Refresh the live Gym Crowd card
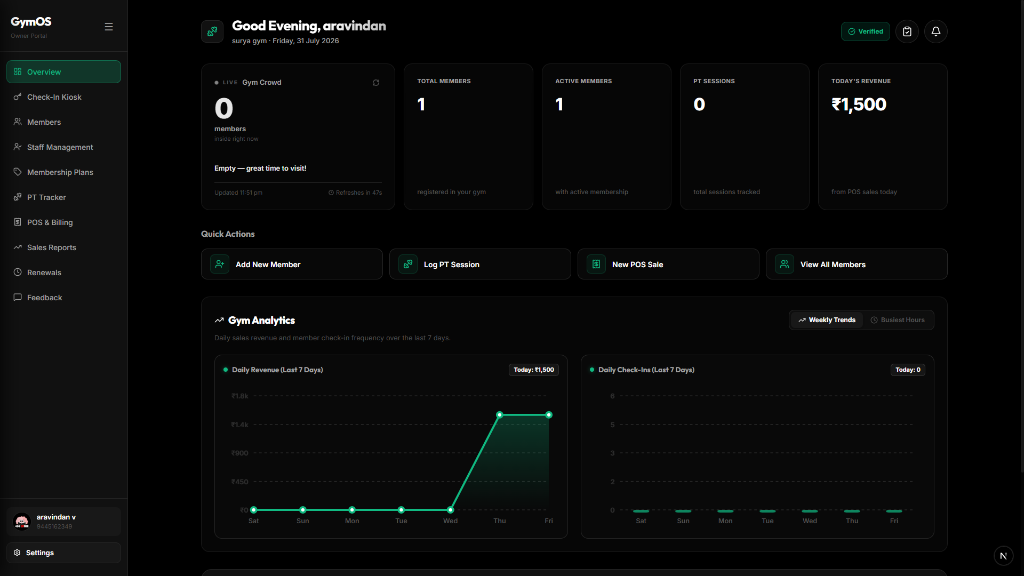 click(x=376, y=83)
